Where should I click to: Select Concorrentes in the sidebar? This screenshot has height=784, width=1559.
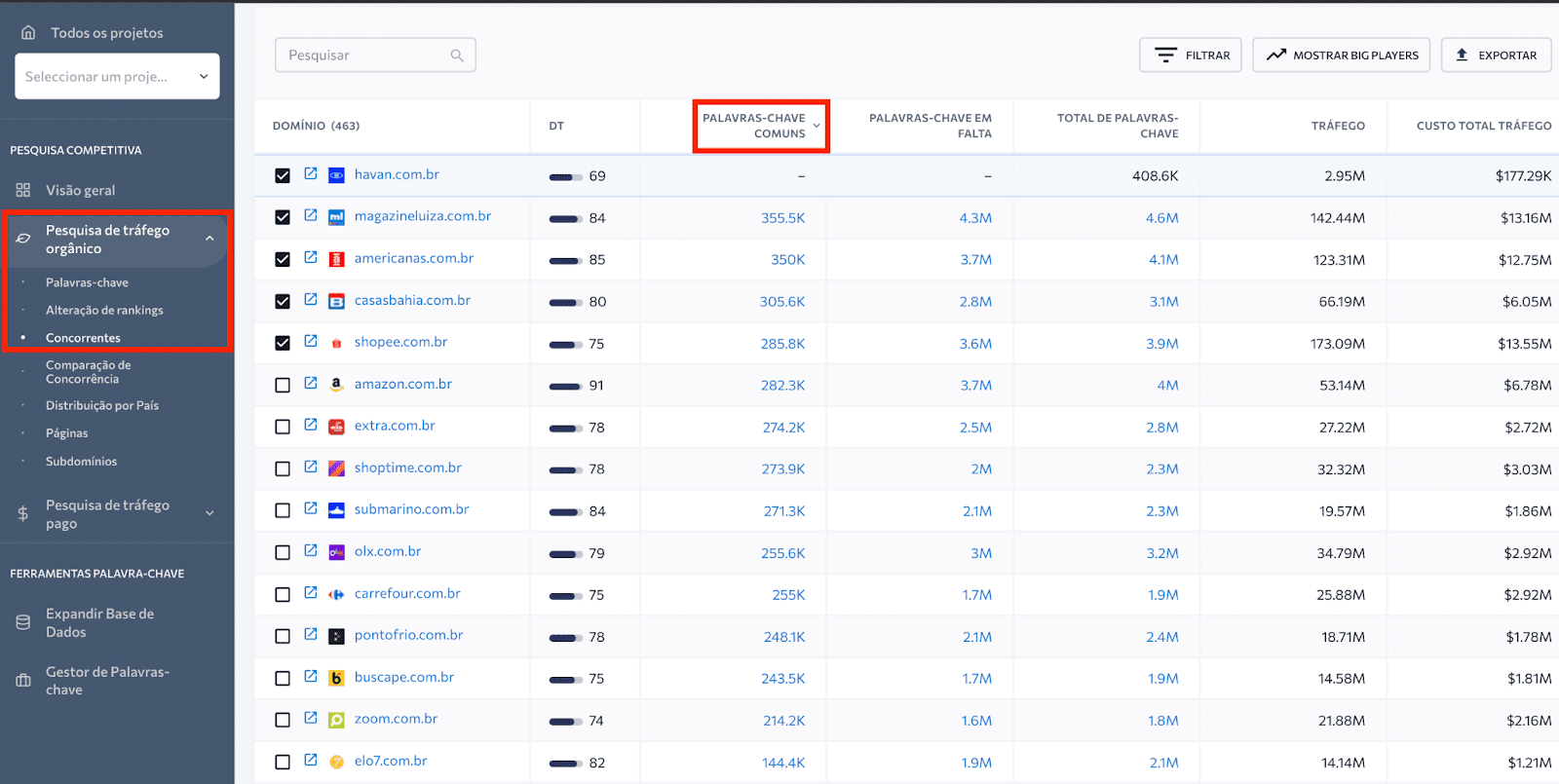pyautogui.click(x=83, y=338)
